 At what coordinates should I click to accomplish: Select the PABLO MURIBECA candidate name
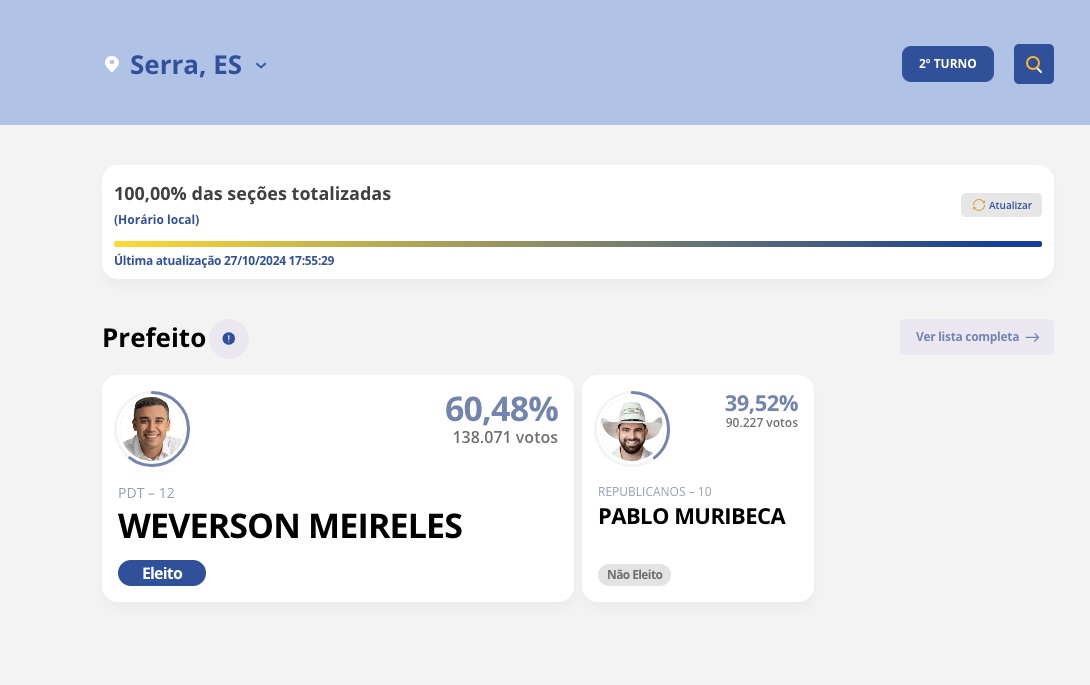(691, 516)
